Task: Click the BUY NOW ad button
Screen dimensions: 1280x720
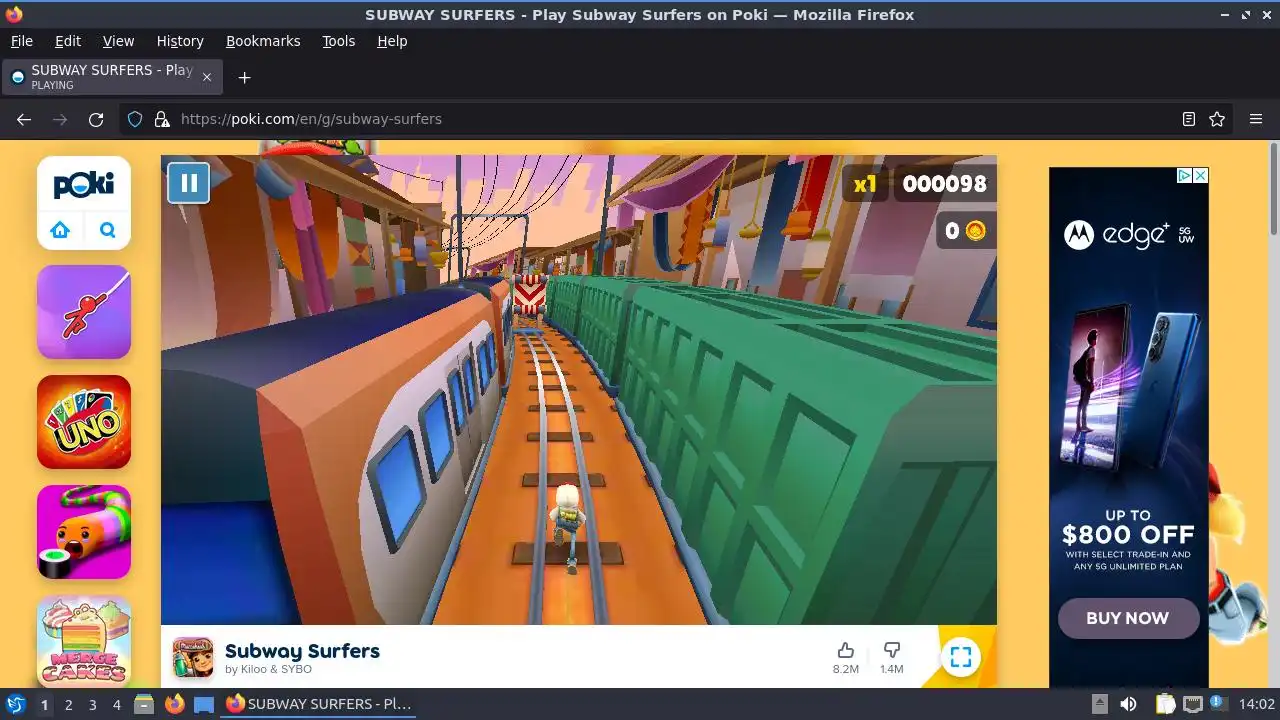Action: pos(1128,618)
